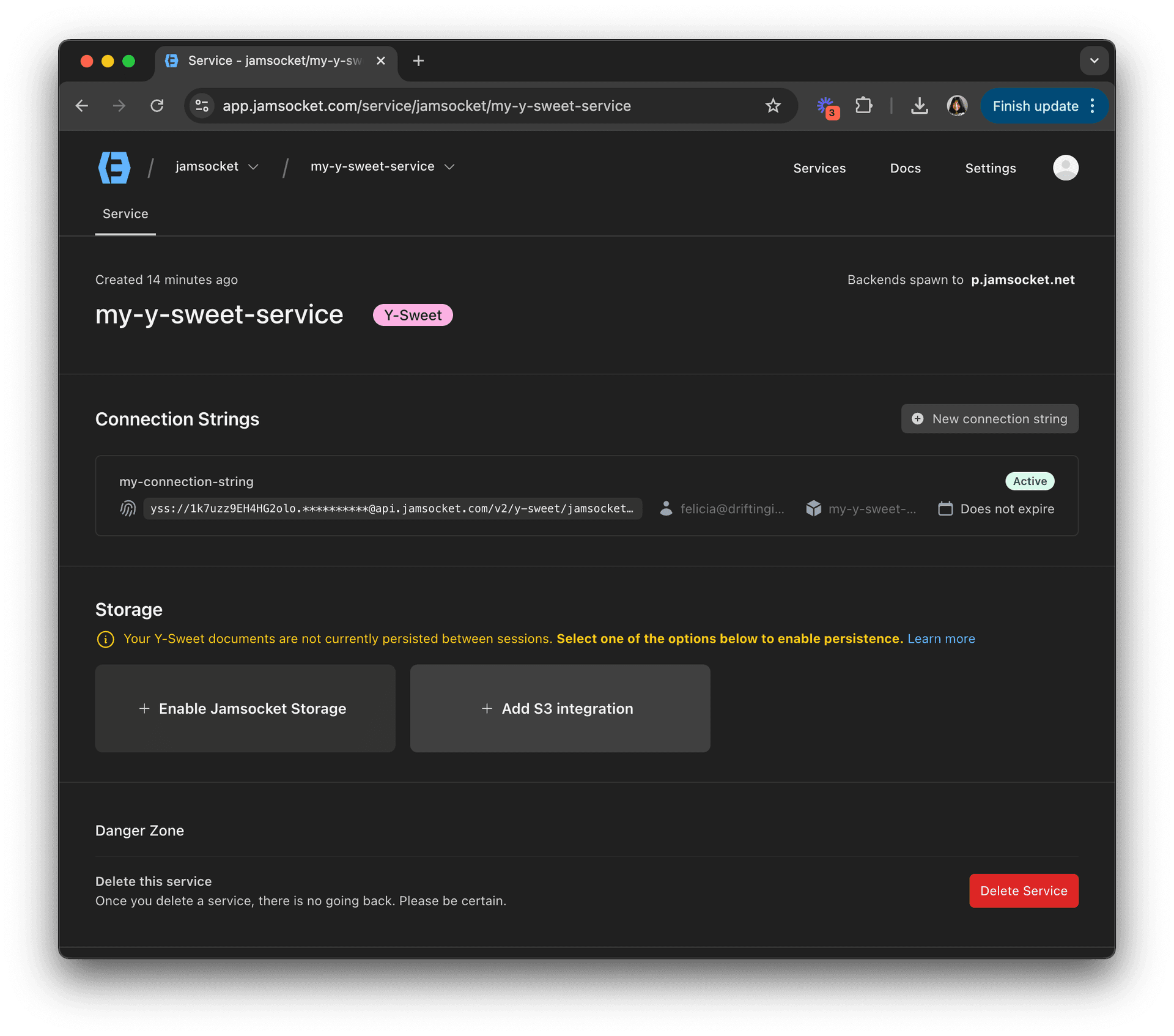Click the person icon next to felicia@driftingi...

[x=666, y=508]
